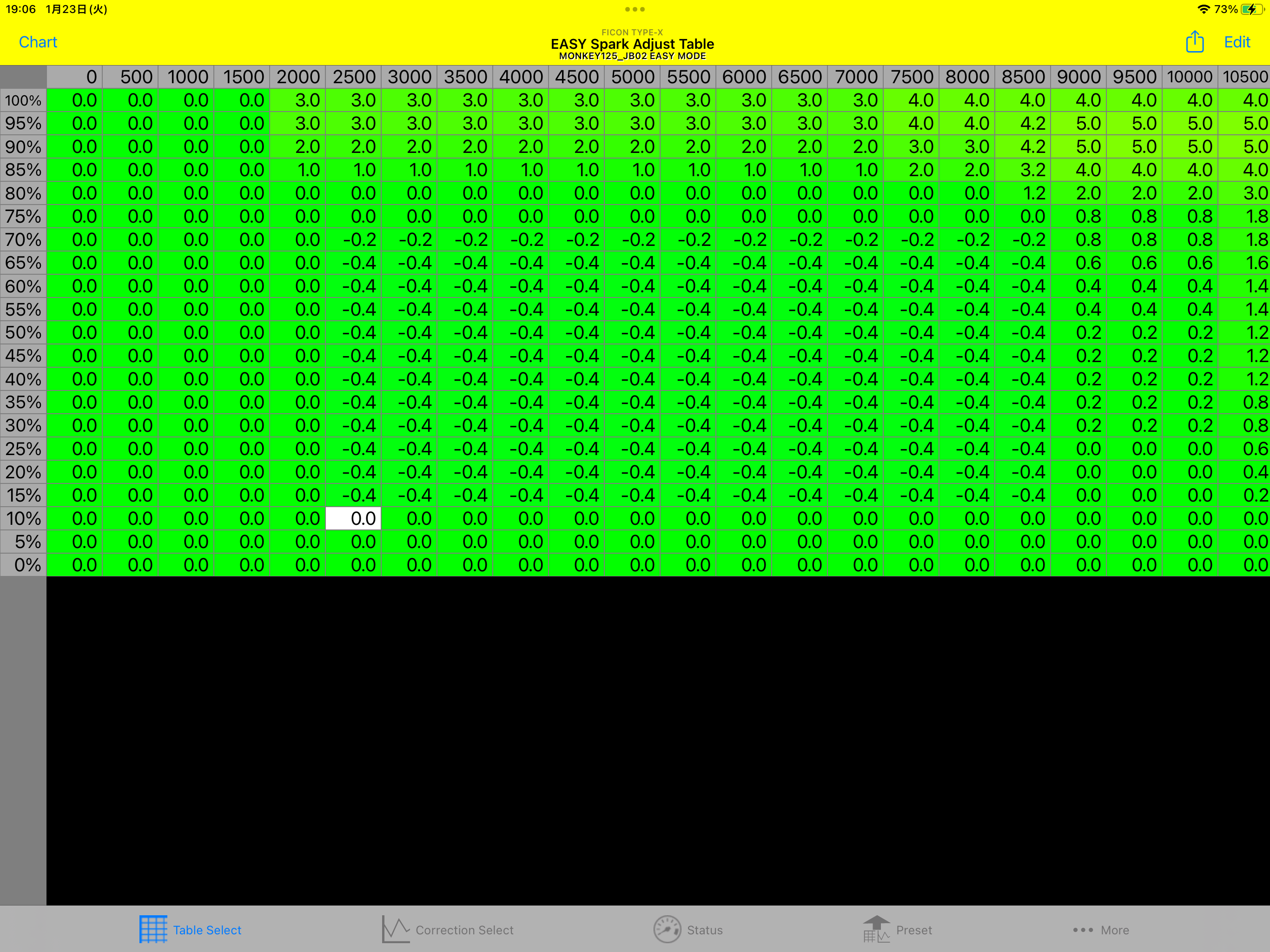
Task: Go back via the Chart link
Action: click(x=38, y=42)
